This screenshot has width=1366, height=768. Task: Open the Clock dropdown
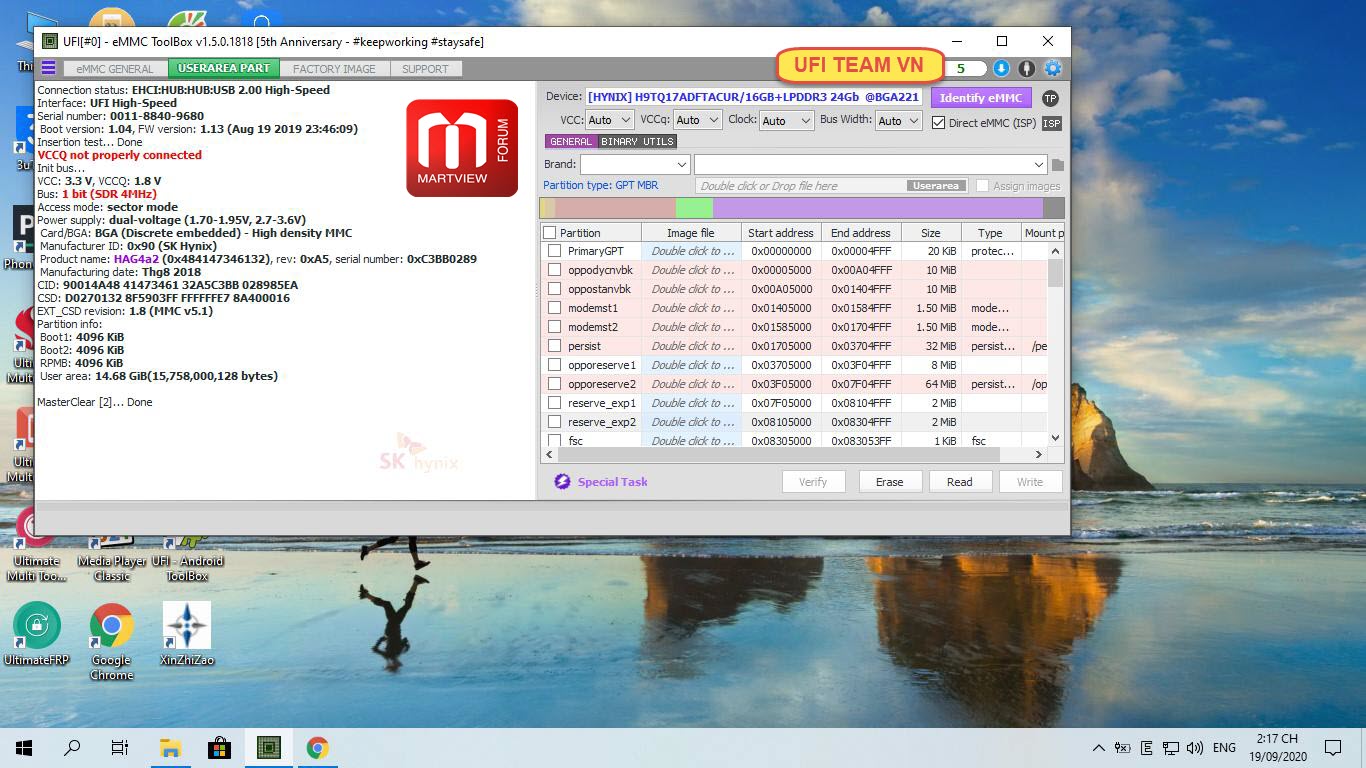[786, 120]
